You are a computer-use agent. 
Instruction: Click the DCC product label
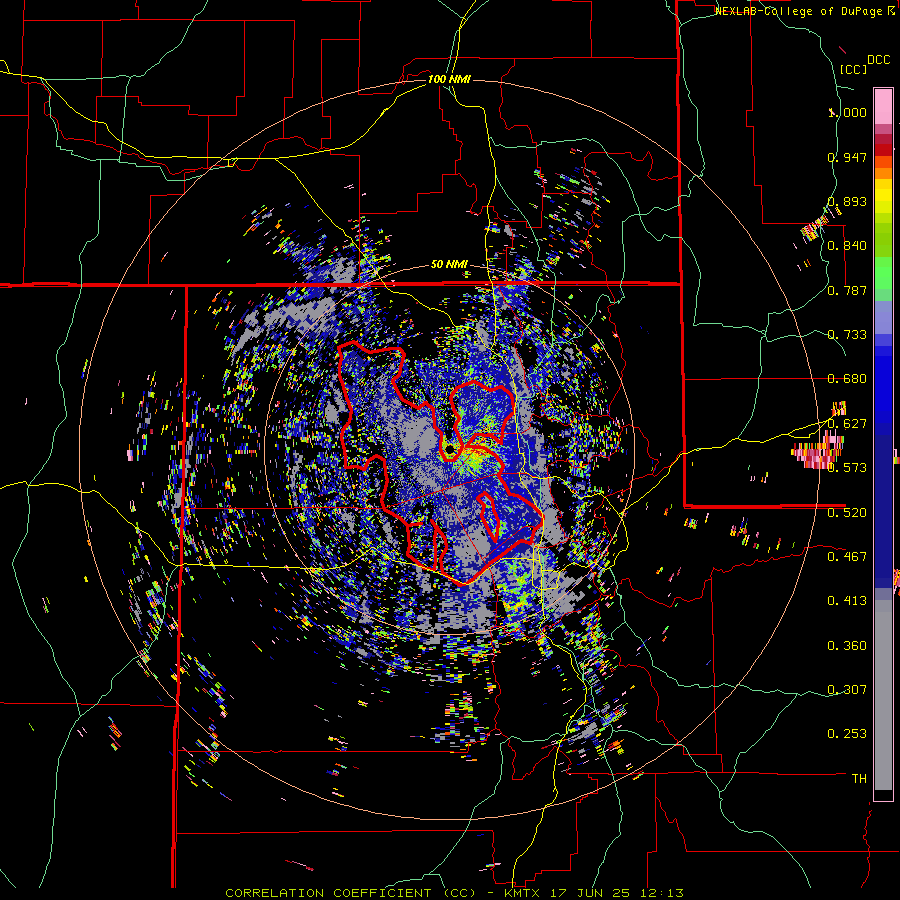click(878, 60)
